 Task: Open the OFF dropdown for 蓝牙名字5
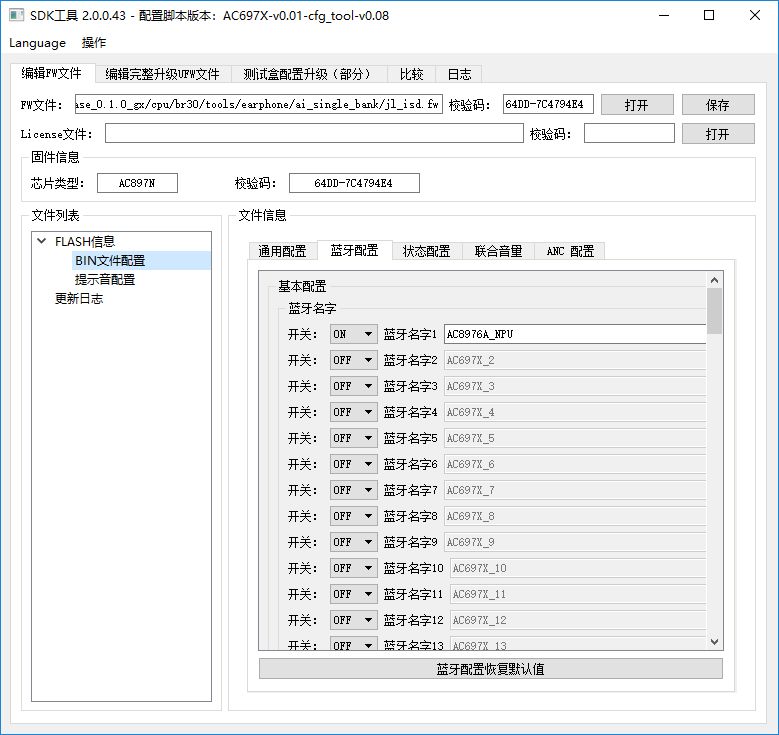(354, 438)
